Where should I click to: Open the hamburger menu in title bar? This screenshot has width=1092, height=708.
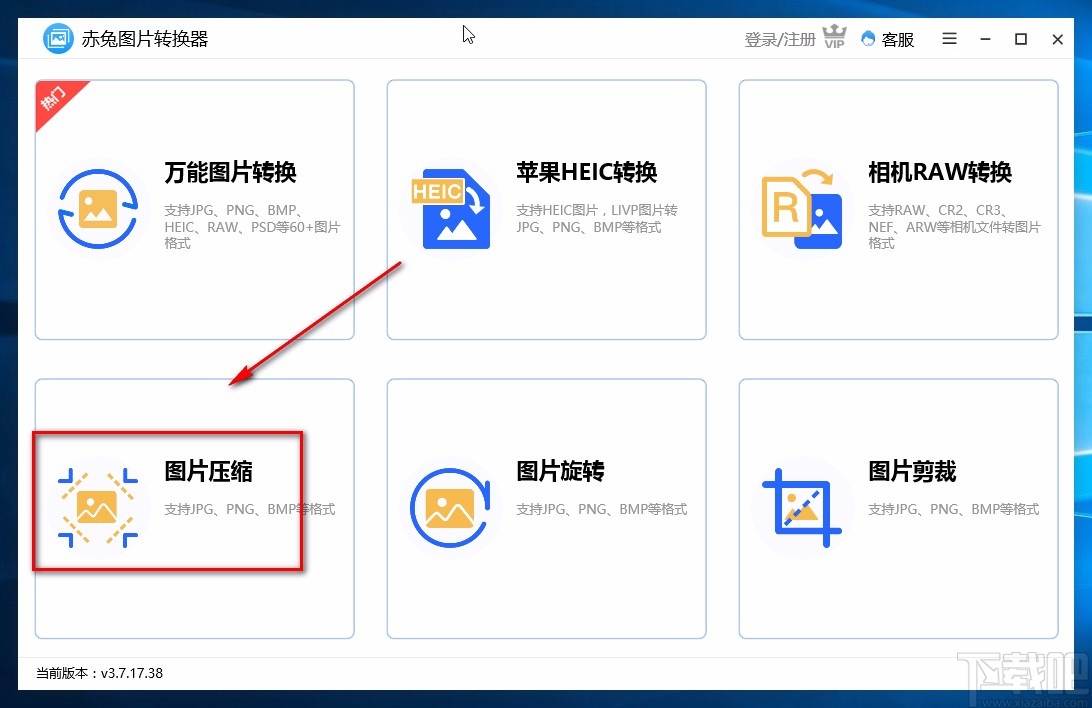coord(948,39)
